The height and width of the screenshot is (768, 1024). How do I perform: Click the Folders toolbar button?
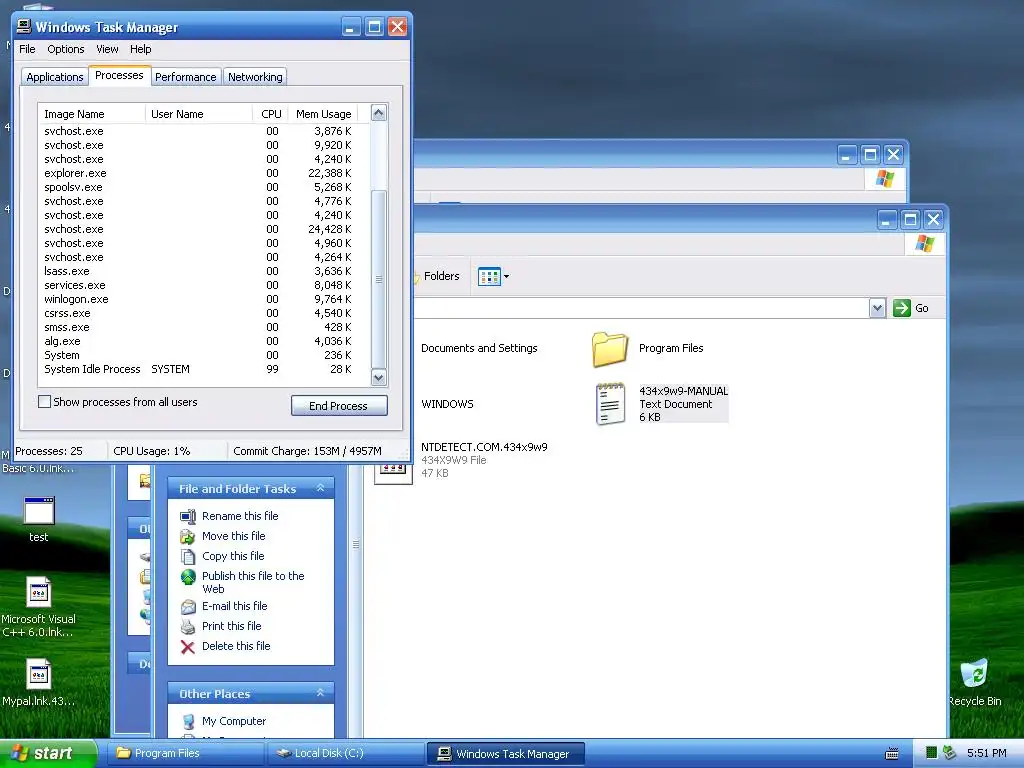point(441,276)
